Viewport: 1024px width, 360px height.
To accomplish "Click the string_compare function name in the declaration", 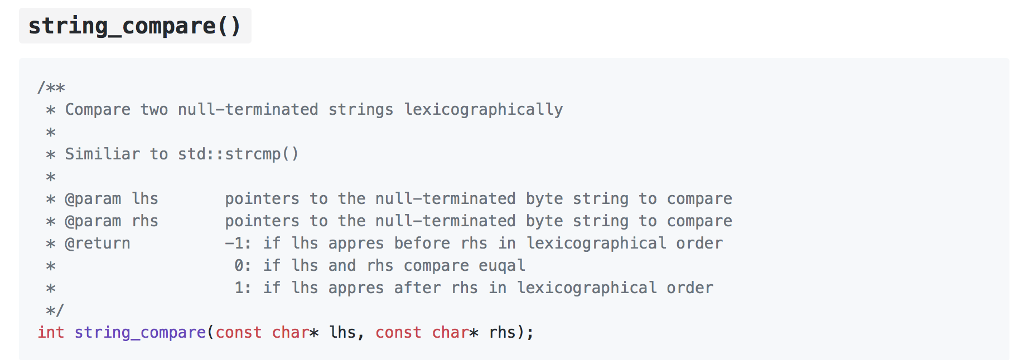I will coord(140,333).
